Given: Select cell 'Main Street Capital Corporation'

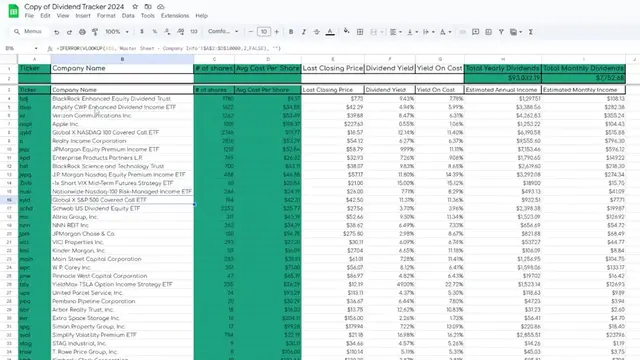Looking at the screenshot, I should [x=122, y=259].
